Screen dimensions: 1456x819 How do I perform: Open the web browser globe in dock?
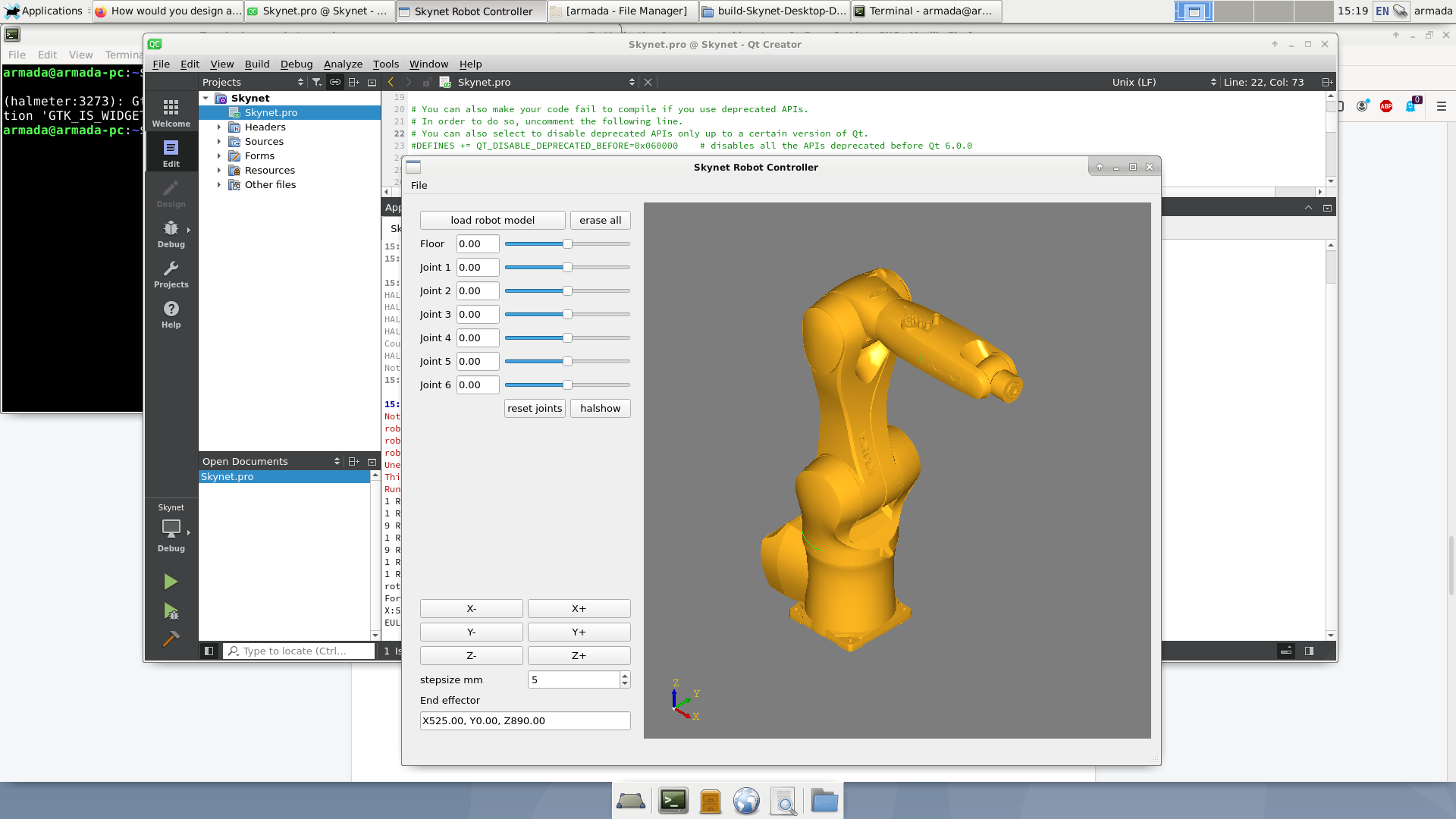click(x=746, y=801)
